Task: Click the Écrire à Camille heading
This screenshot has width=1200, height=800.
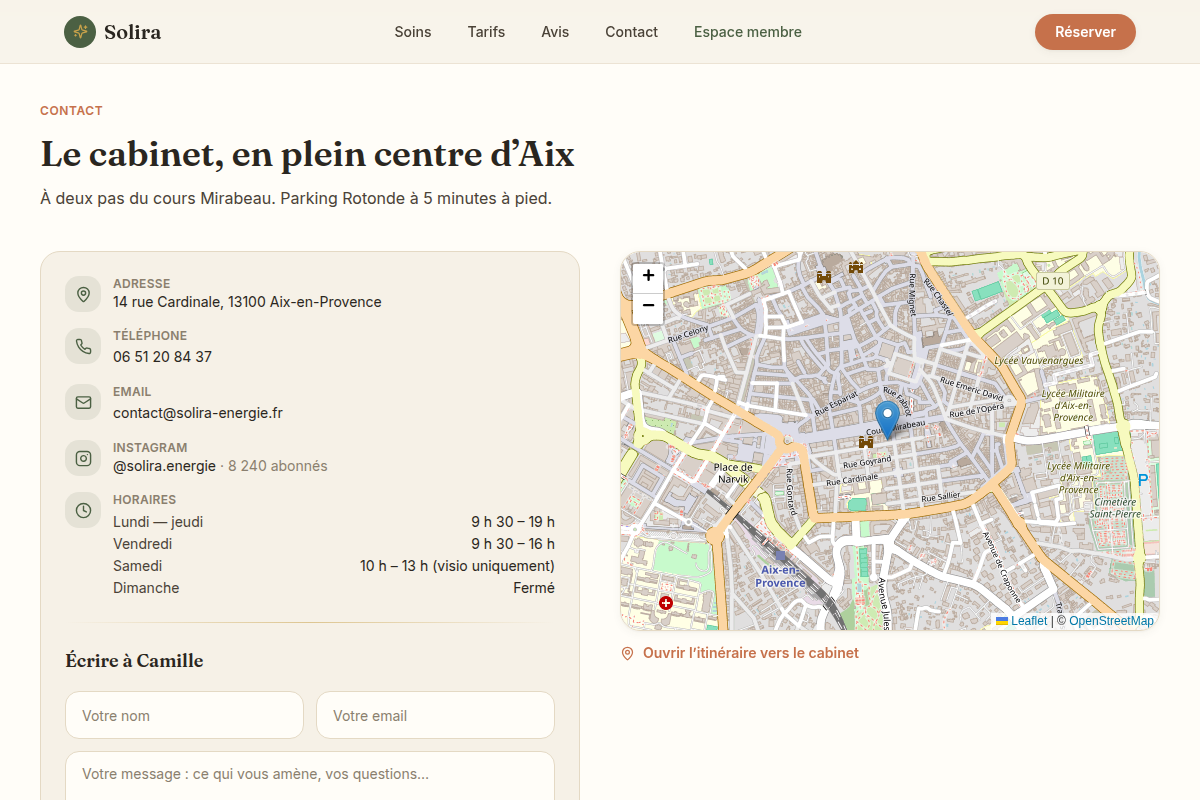Action: (x=134, y=661)
